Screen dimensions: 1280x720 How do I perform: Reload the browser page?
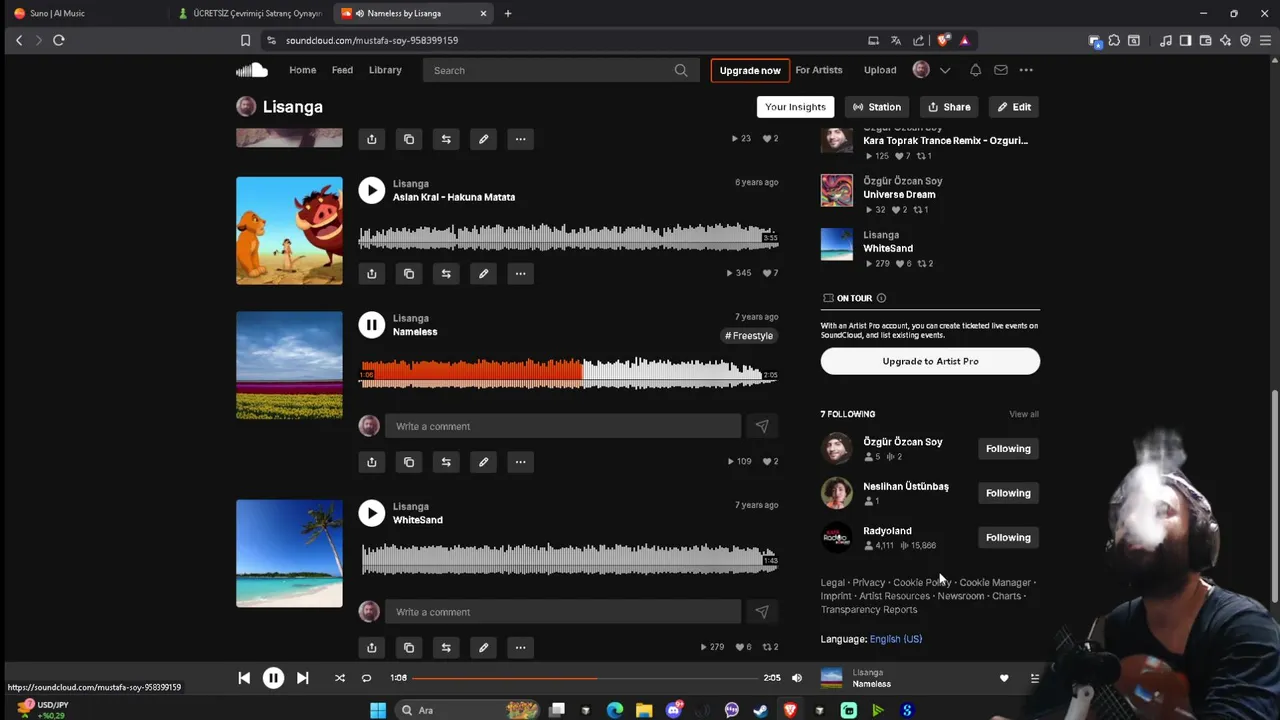click(59, 40)
